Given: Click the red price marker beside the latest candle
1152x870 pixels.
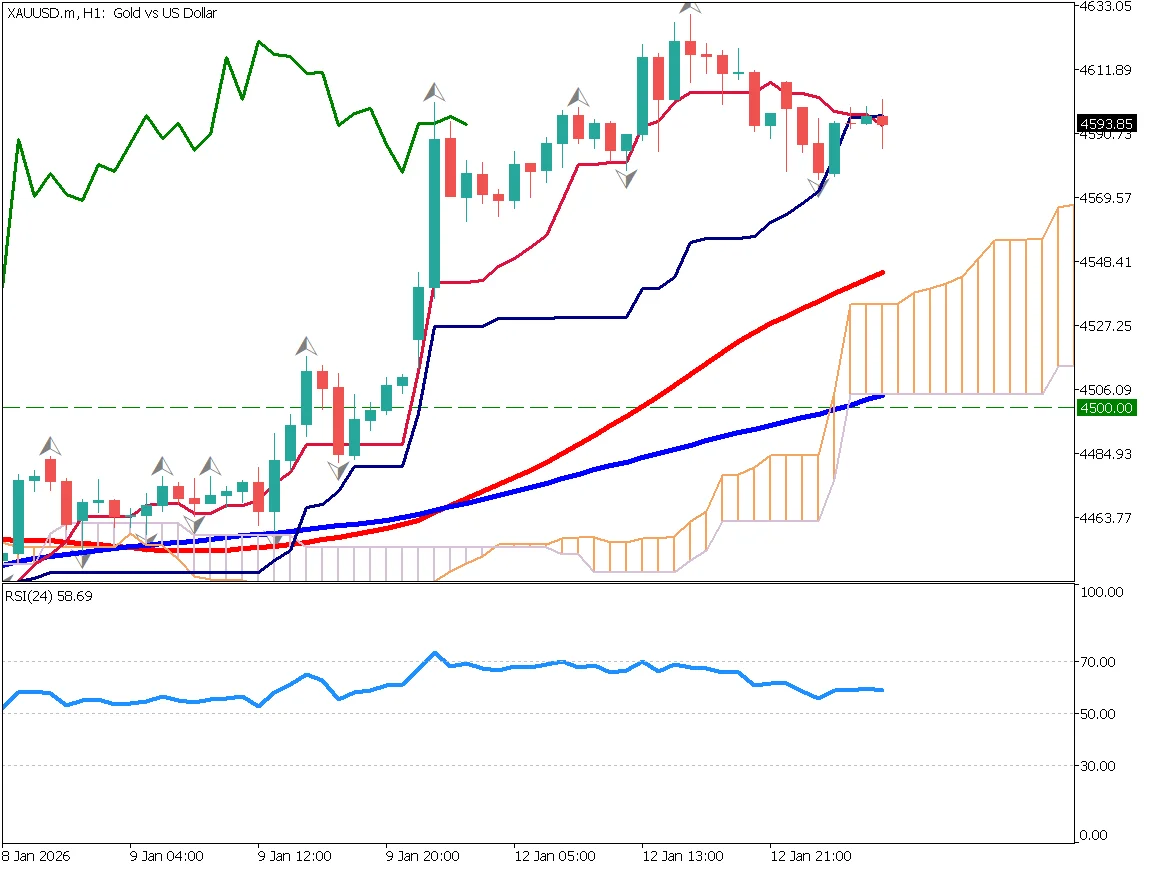Looking at the screenshot, I should click(883, 120).
